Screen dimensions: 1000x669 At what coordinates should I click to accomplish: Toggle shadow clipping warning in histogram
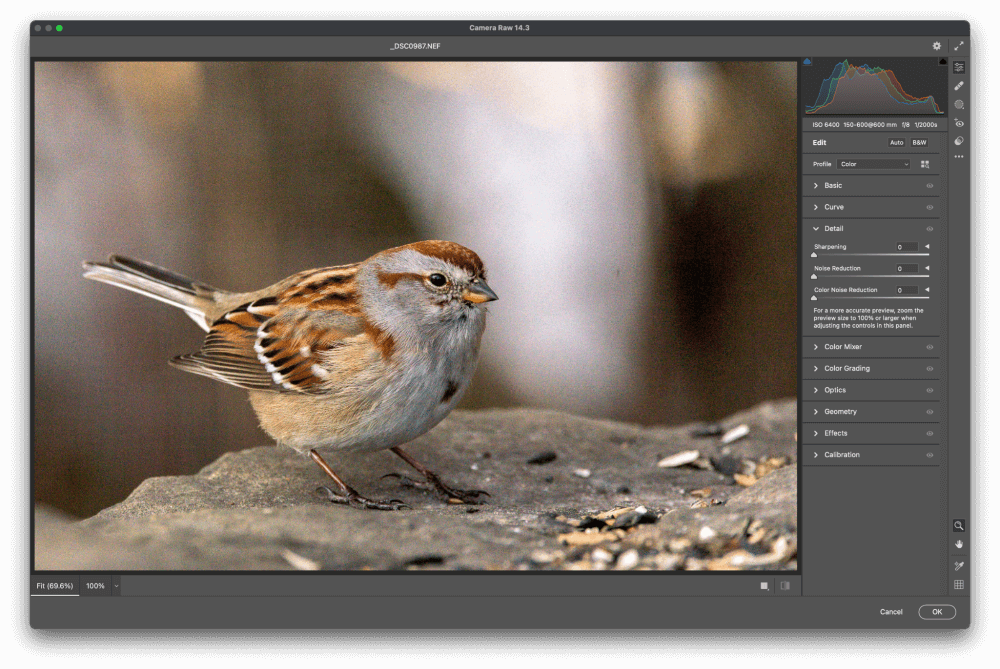[808, 62]
